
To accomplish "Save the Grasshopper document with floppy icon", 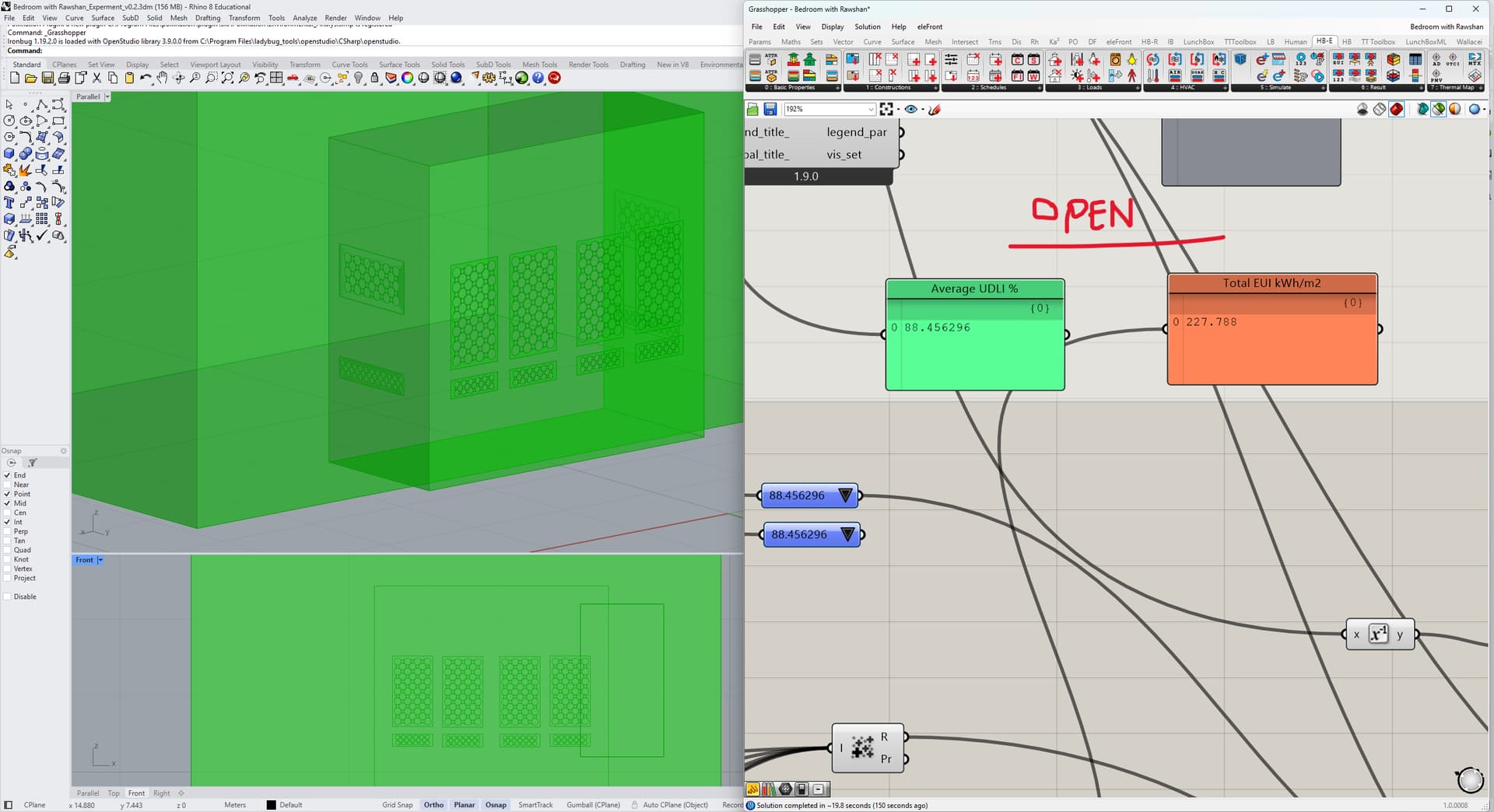I will (x=770, y=110).
